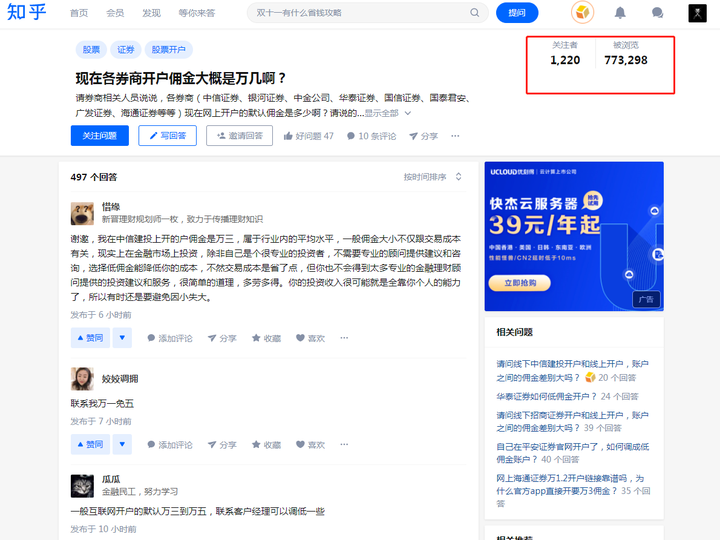Upvote 惜缘's answer with 赞同
This screenshot has height=540, width=720.
tap(90, 338)
